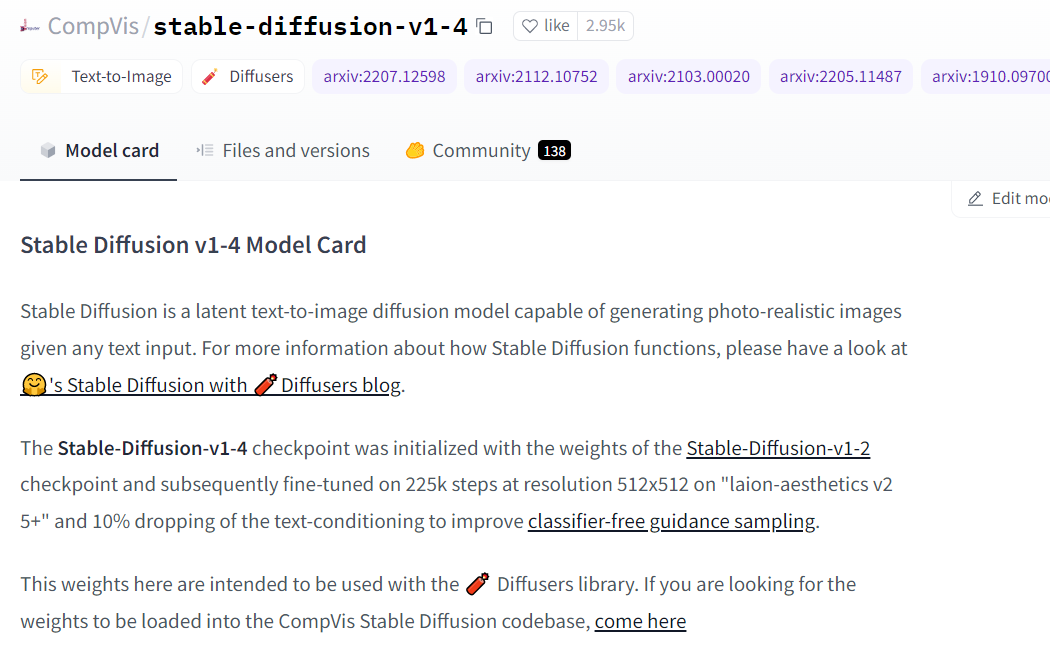Click the Community hugging face icon
This screenshot has width=1050, height=652.
(x=415, y=150)
